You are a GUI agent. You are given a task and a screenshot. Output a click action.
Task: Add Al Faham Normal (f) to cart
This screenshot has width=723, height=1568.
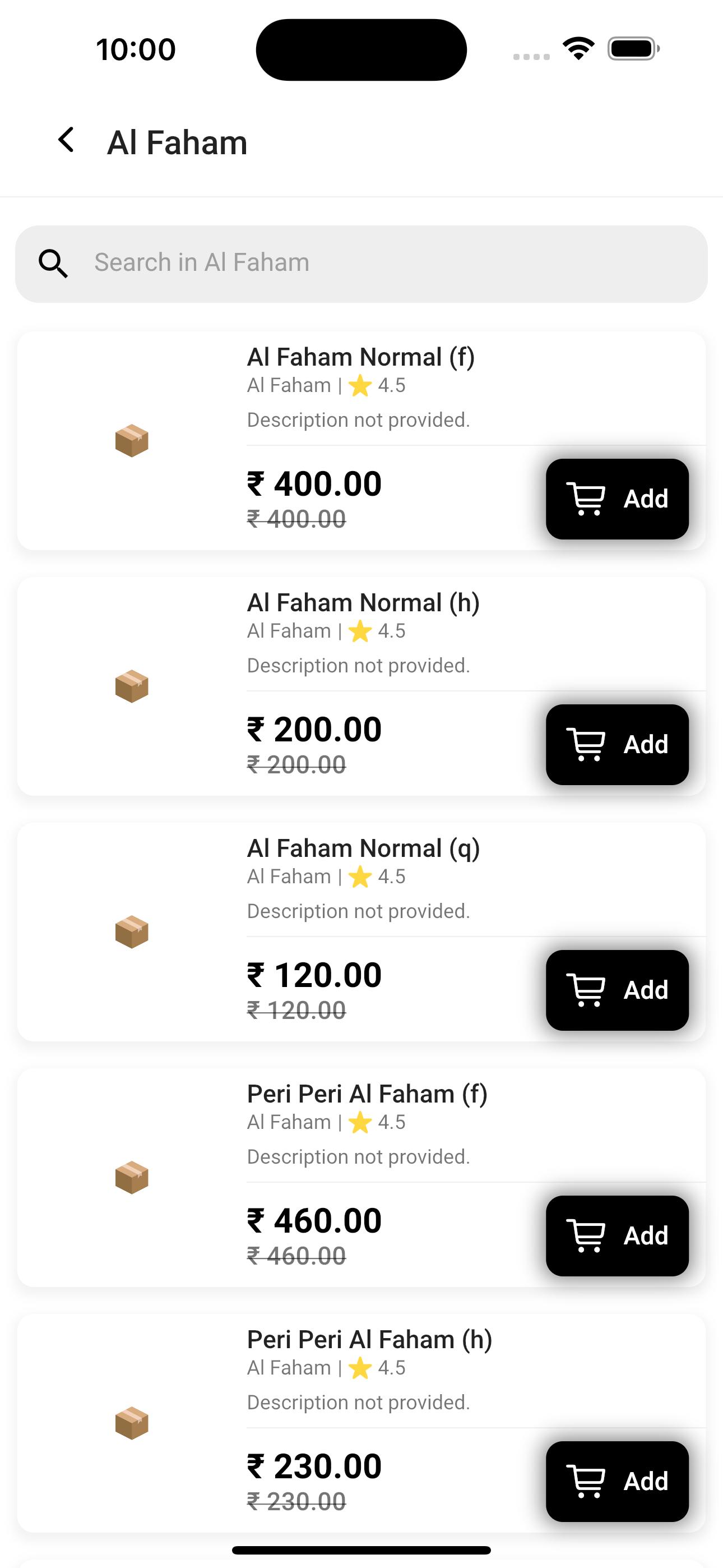[x=617, y=499]
